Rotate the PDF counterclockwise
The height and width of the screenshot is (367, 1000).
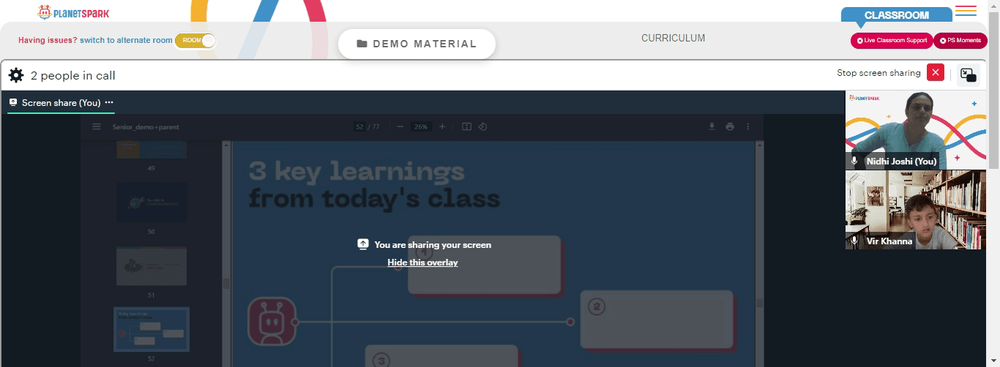pyautogui.click(x=483, y=126)
